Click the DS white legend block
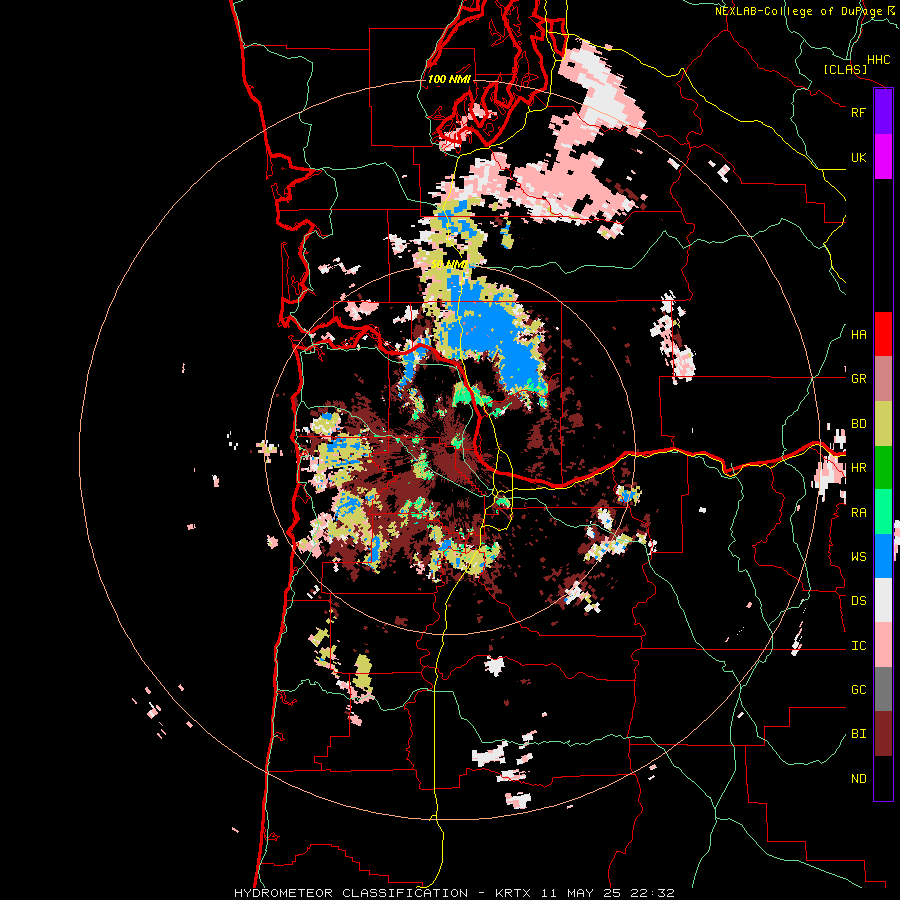The width and height of the screenshot is (900, 900). click(x=883, y=600)
